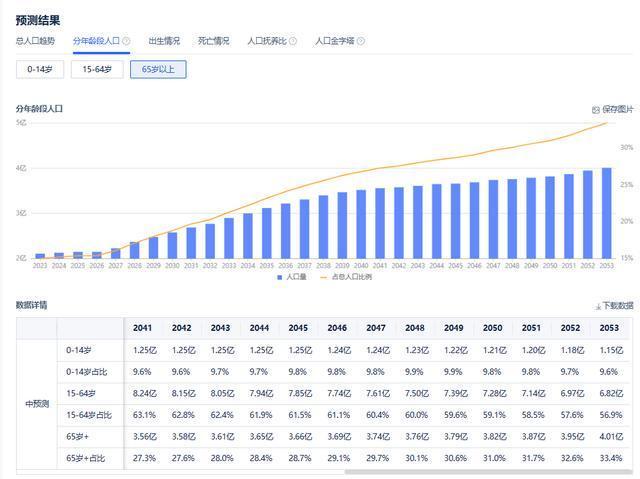This screenshot has width=640, height=479.
Task: Click the 2041 column header in table
Action: pos(142,328)
